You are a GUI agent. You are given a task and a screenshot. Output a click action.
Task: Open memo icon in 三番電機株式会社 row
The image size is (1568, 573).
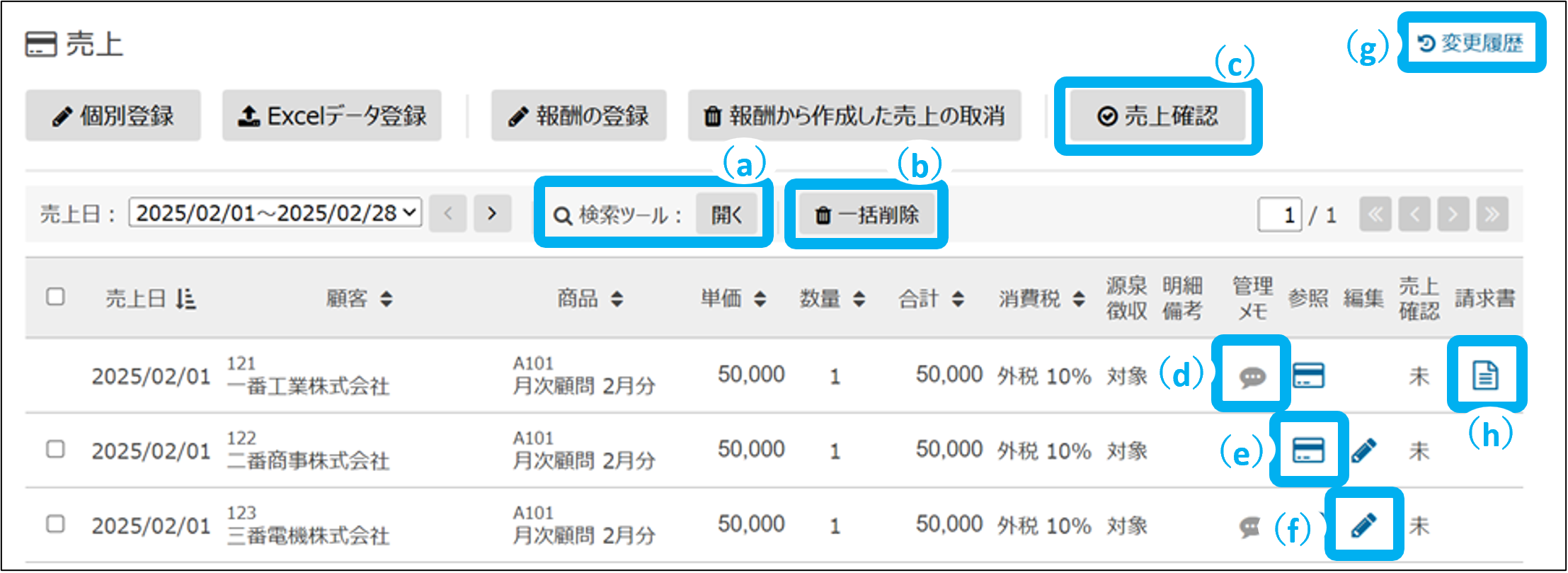[1250, 526]
